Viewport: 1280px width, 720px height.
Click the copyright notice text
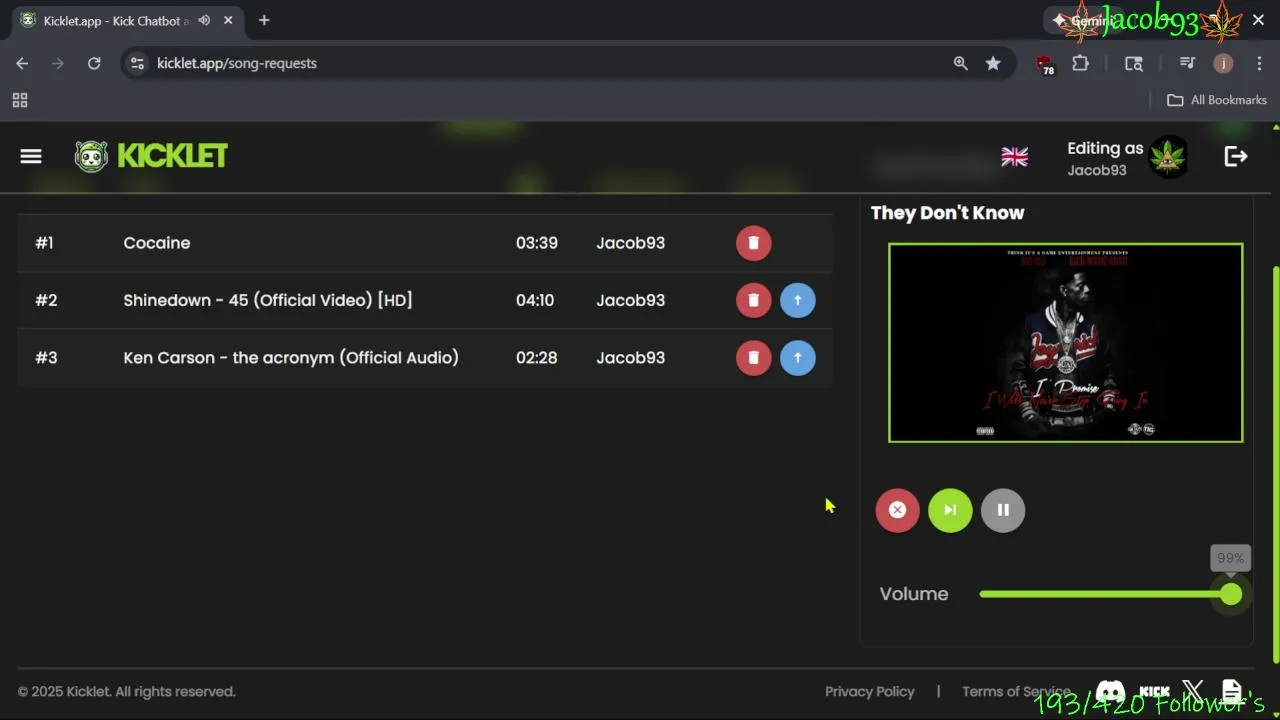click(126, 691)
